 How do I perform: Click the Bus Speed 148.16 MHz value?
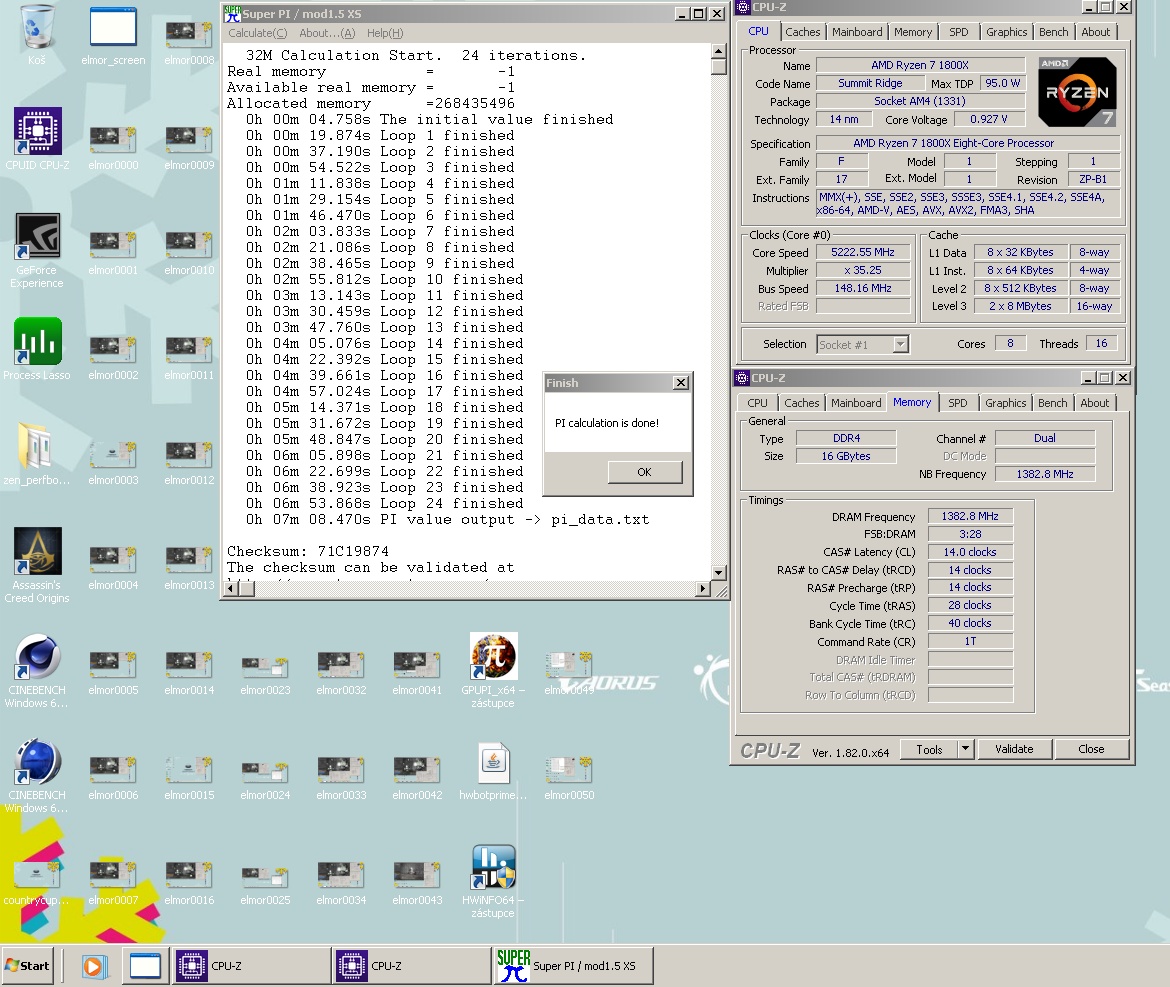(x=863, y=288)
